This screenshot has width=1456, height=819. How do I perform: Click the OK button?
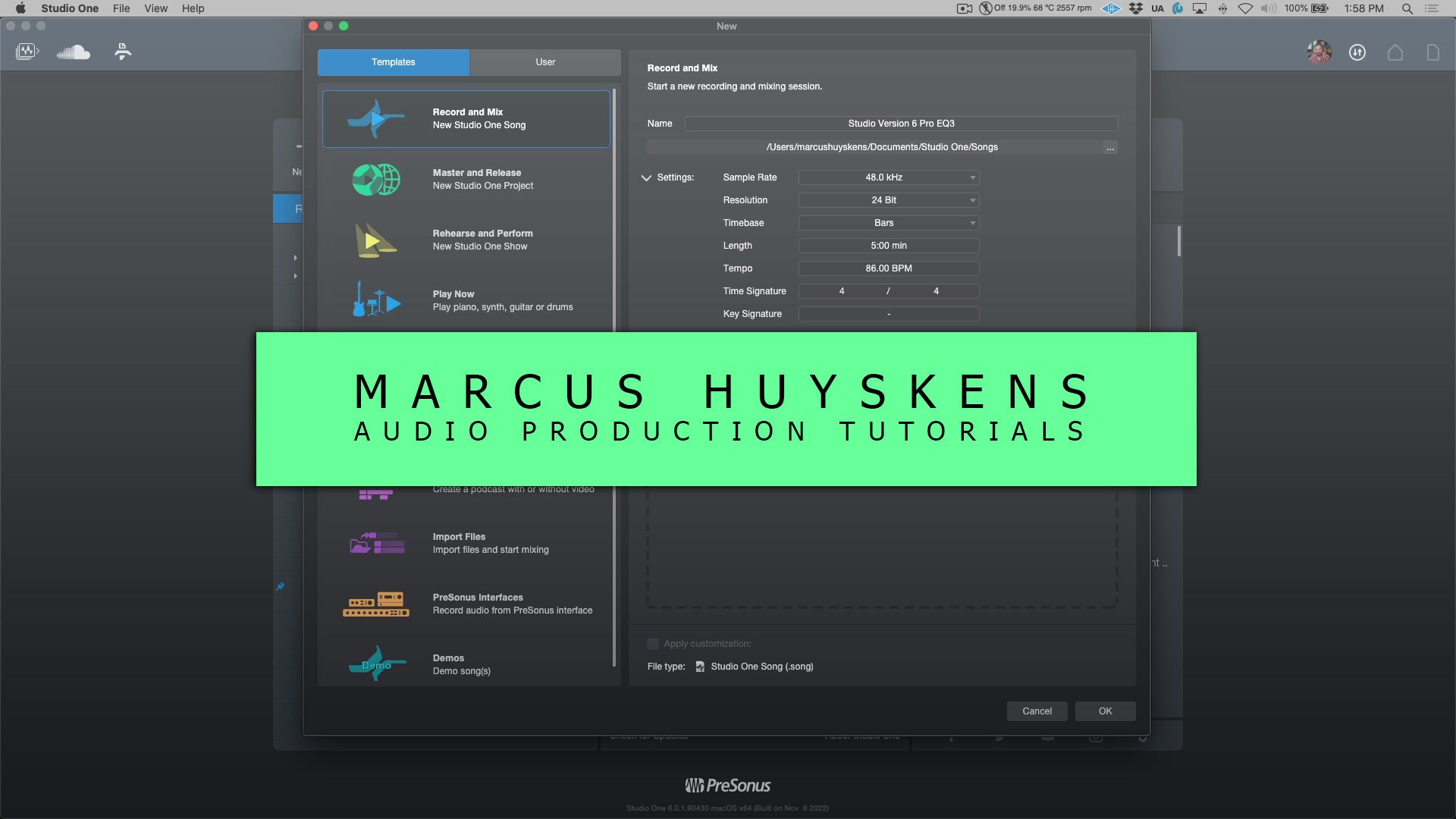pos(1106,711)
